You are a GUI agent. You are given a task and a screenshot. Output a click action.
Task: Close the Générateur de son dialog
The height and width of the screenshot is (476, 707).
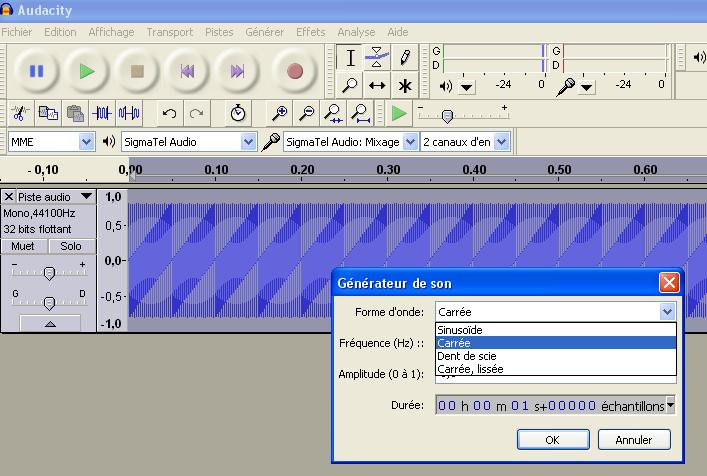669,283
